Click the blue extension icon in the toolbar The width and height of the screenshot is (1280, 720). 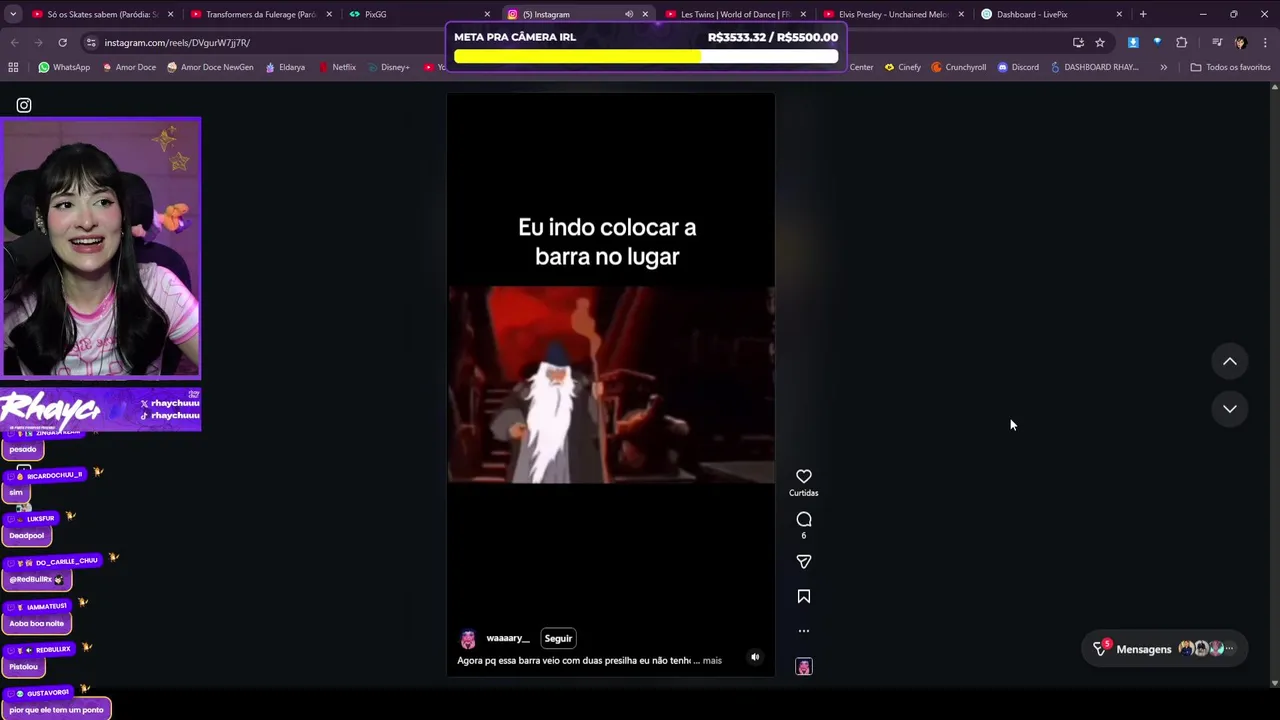(1157, 42)
